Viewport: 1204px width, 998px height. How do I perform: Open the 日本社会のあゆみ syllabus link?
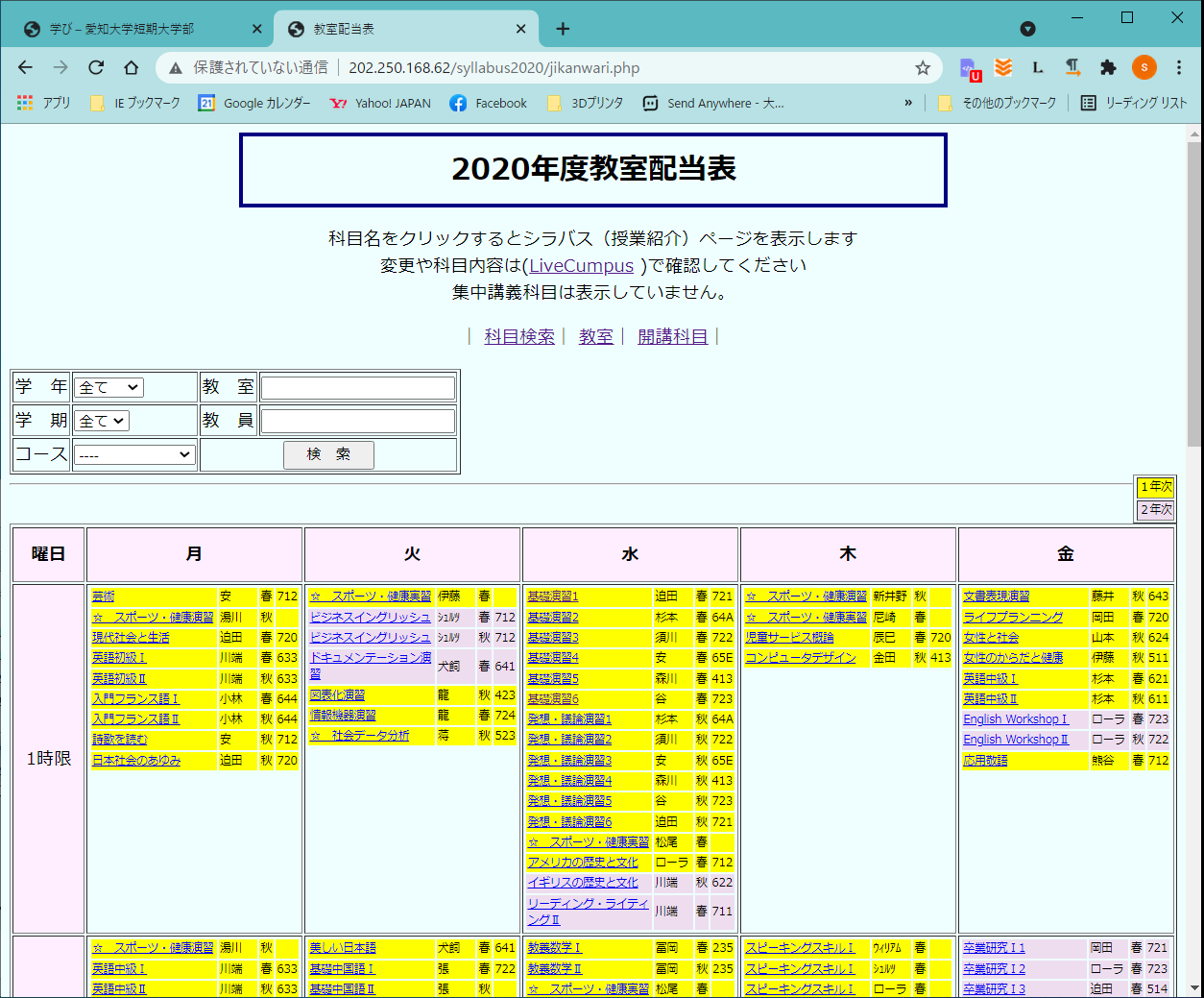pyautogui.click(x=136, y=761)
